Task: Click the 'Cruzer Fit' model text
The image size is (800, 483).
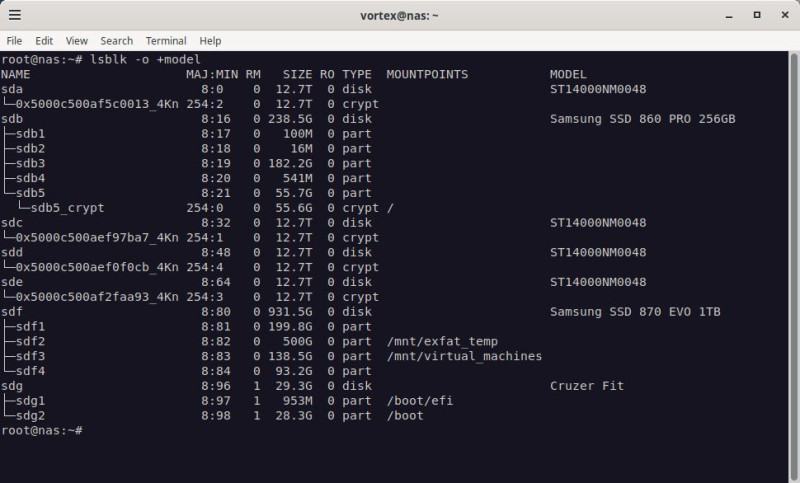Action: pos(587,386)
